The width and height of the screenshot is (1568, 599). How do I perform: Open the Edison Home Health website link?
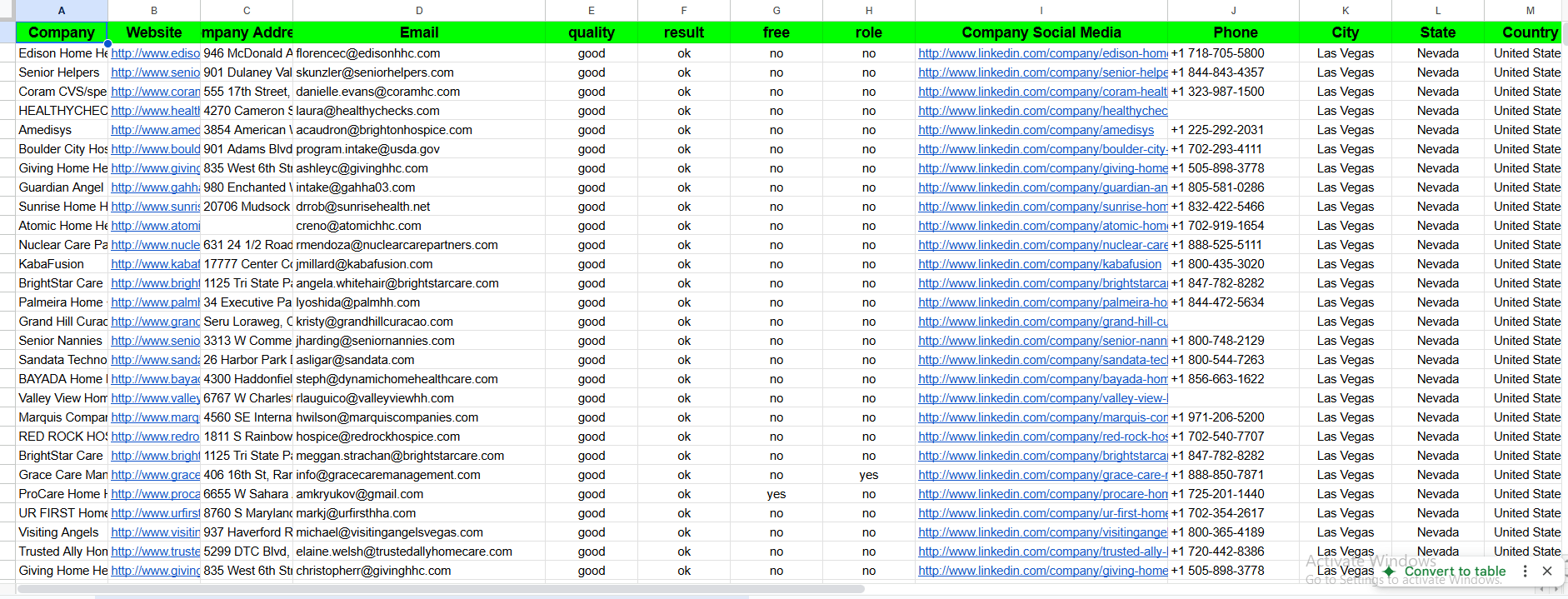point(156,53)
